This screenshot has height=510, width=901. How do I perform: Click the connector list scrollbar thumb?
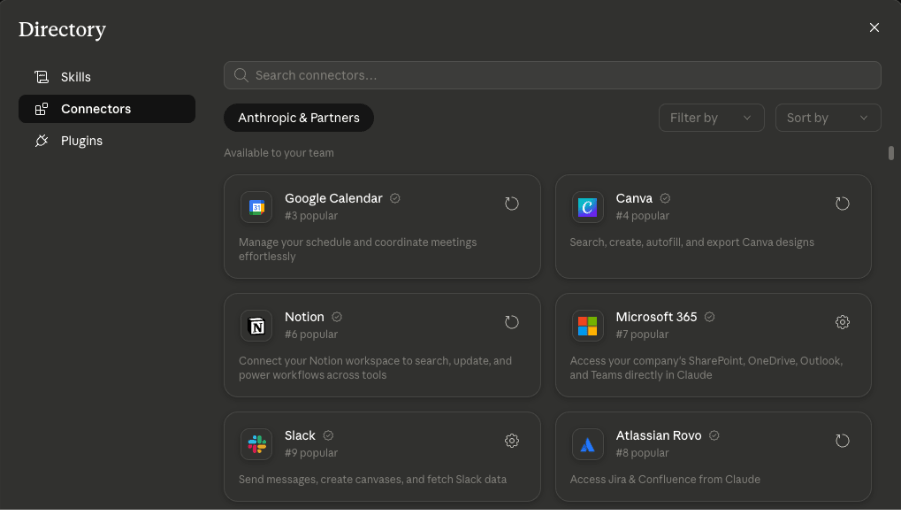pyautogui.click(x=891, y=153)
